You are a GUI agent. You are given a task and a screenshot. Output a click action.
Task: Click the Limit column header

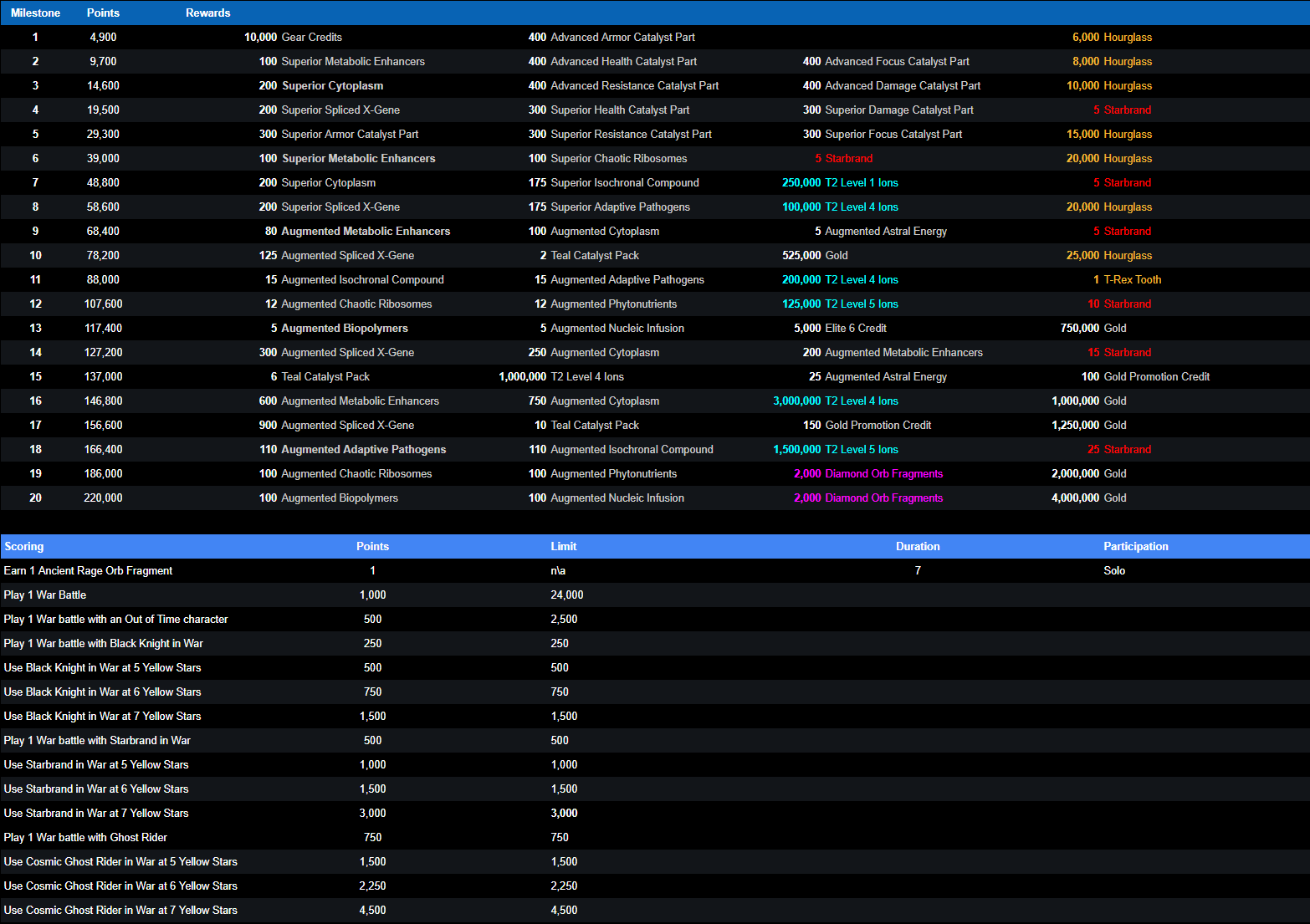click(x=563, y=546)
